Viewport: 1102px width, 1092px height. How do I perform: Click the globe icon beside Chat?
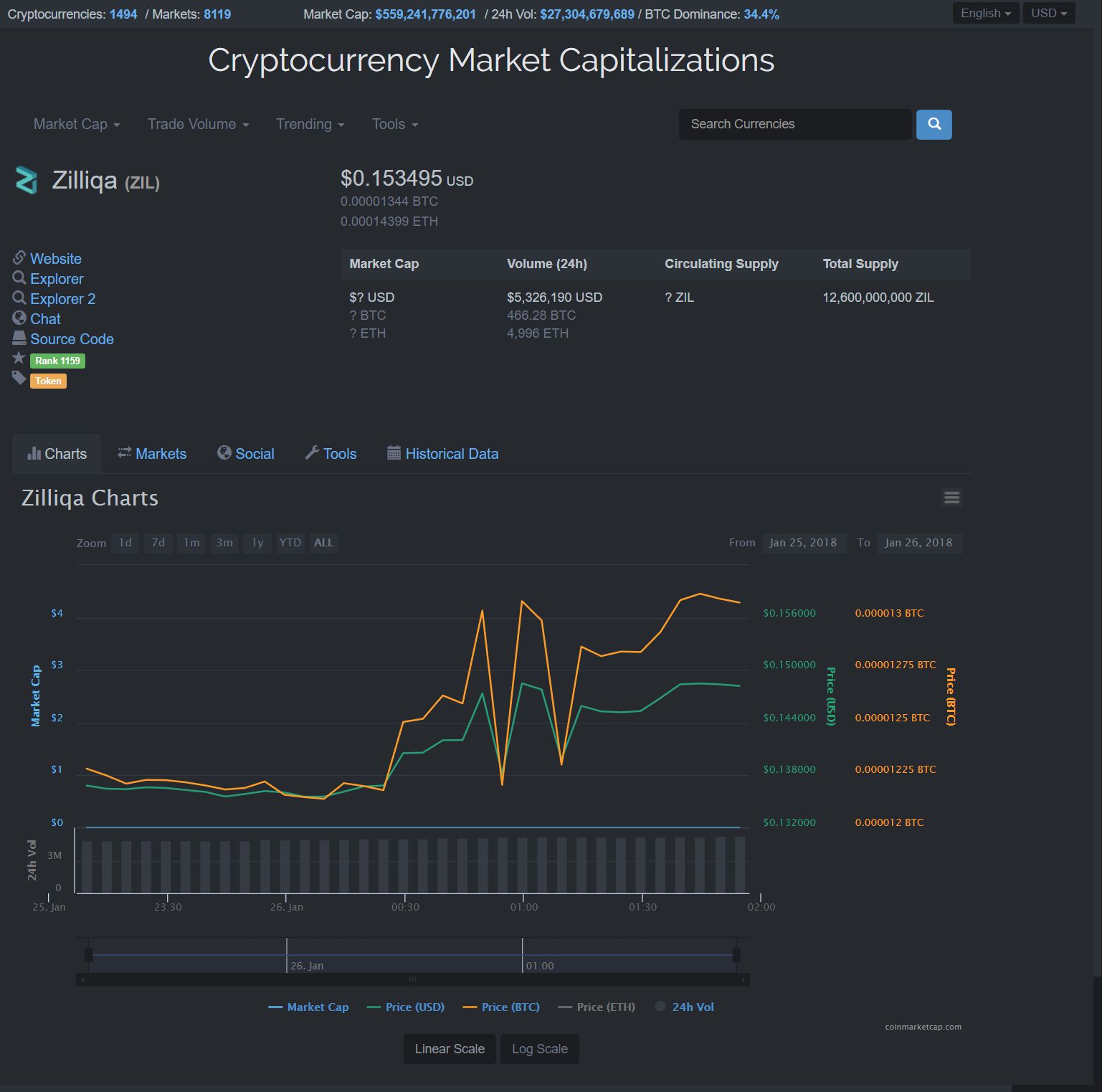pyautogui.click(x=19, y=318)
